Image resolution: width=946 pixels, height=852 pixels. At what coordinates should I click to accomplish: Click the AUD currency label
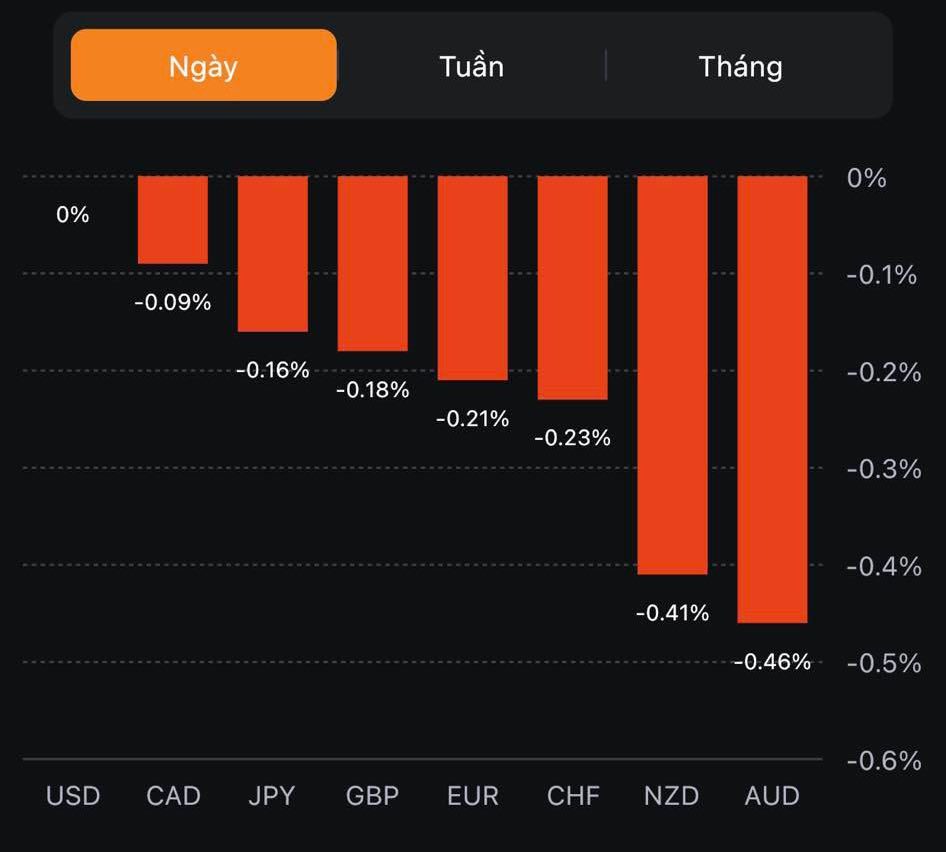(772, 796)
